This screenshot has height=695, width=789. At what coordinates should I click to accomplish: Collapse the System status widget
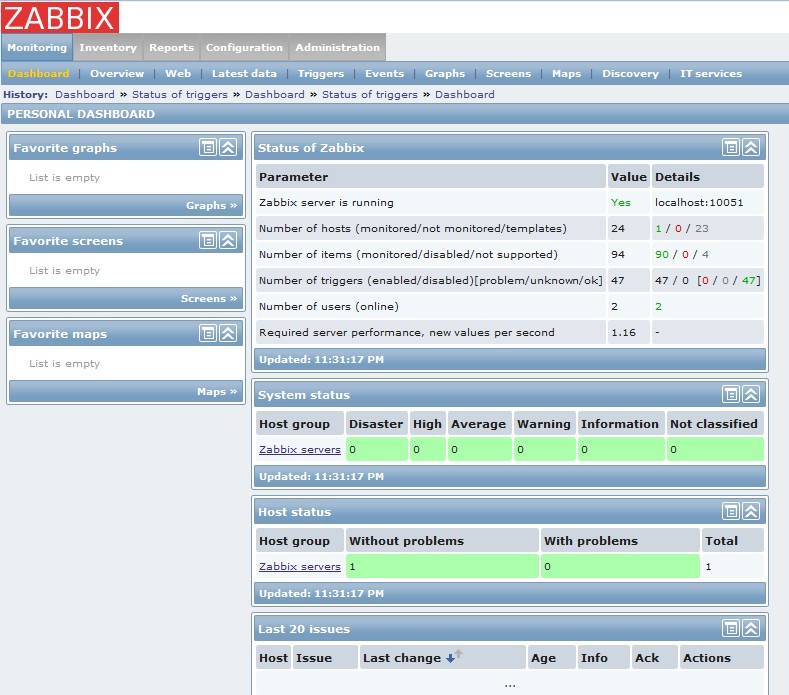(751, 395)
